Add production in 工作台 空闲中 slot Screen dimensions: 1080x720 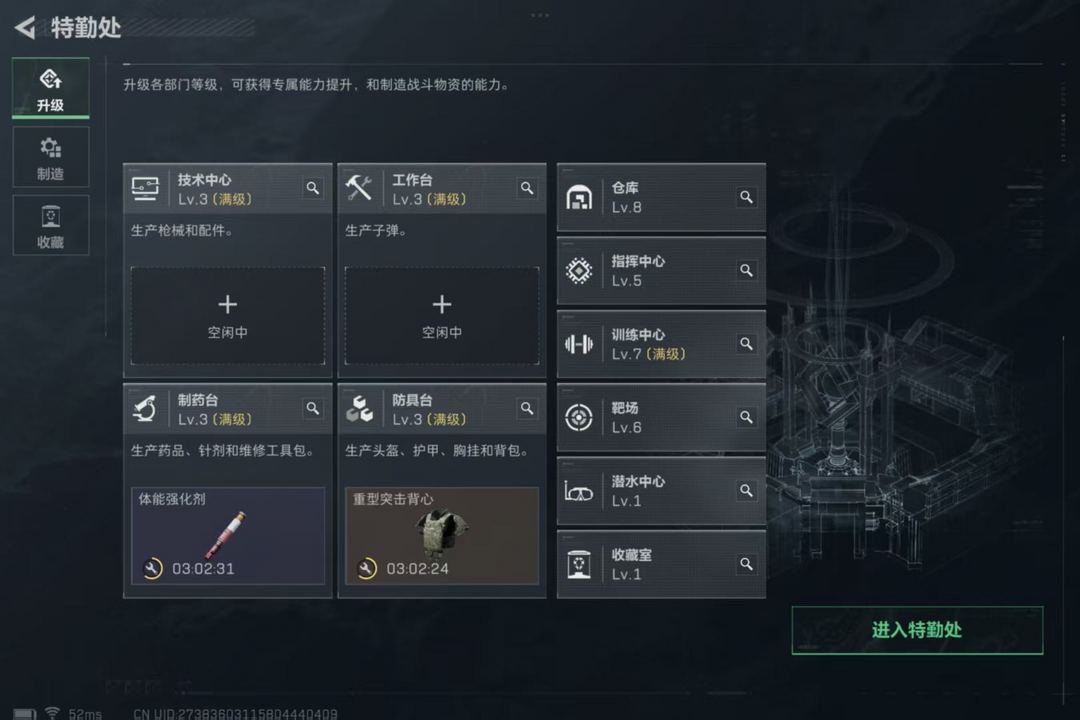(442, 316)
